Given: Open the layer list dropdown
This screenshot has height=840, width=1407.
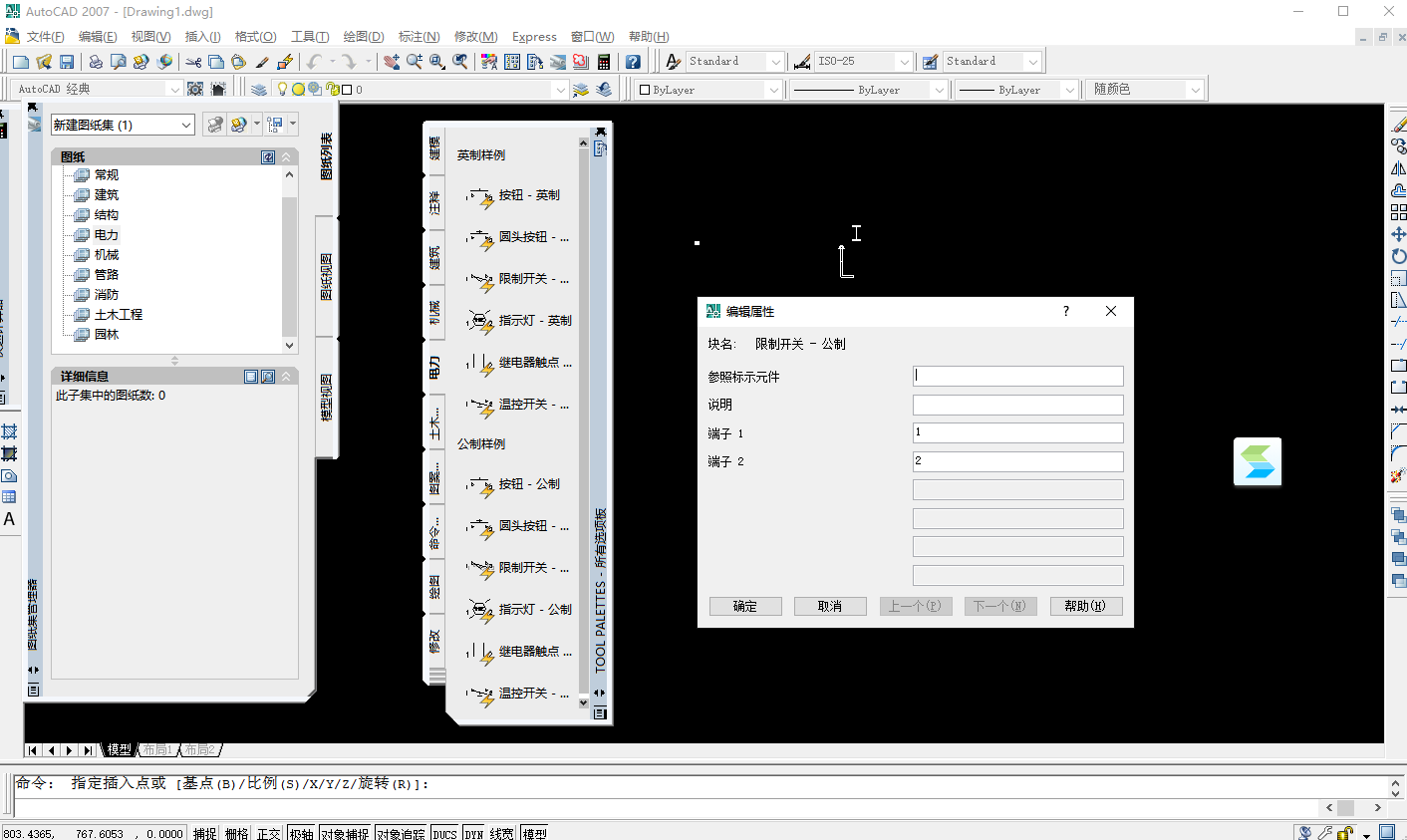Looking at the screenshot, I should [x=560, y=90].
